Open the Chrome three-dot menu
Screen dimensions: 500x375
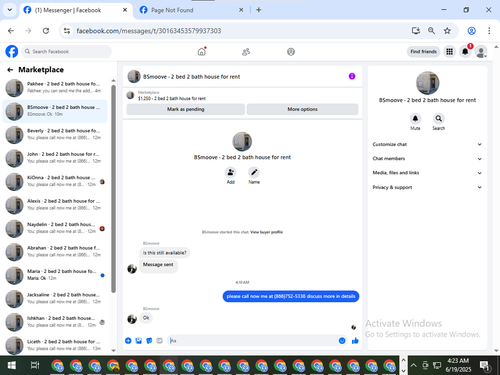[x=489, y=31]
